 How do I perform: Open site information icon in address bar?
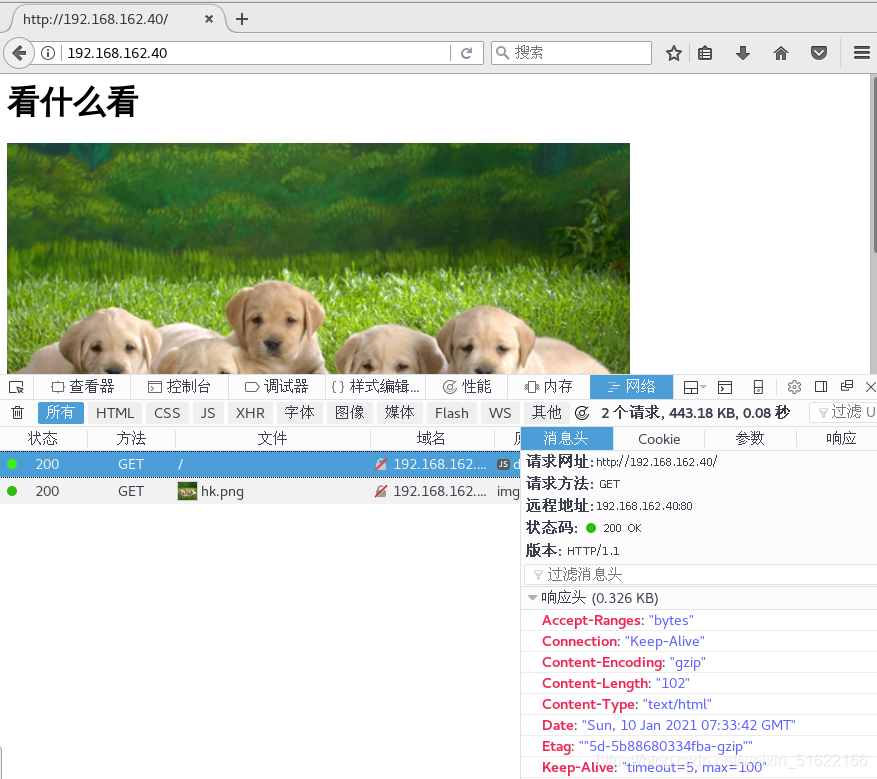pos(48,53)
